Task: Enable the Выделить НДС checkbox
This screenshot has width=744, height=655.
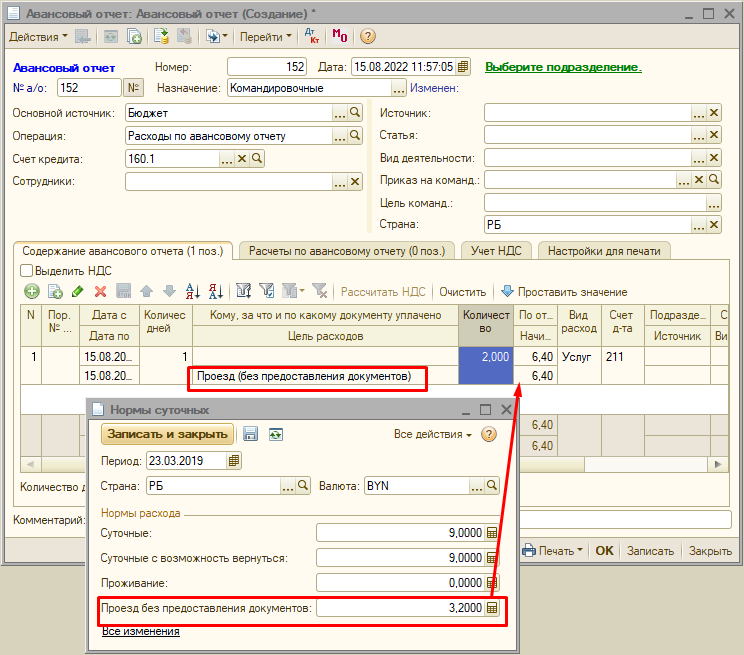Action: 26,270
